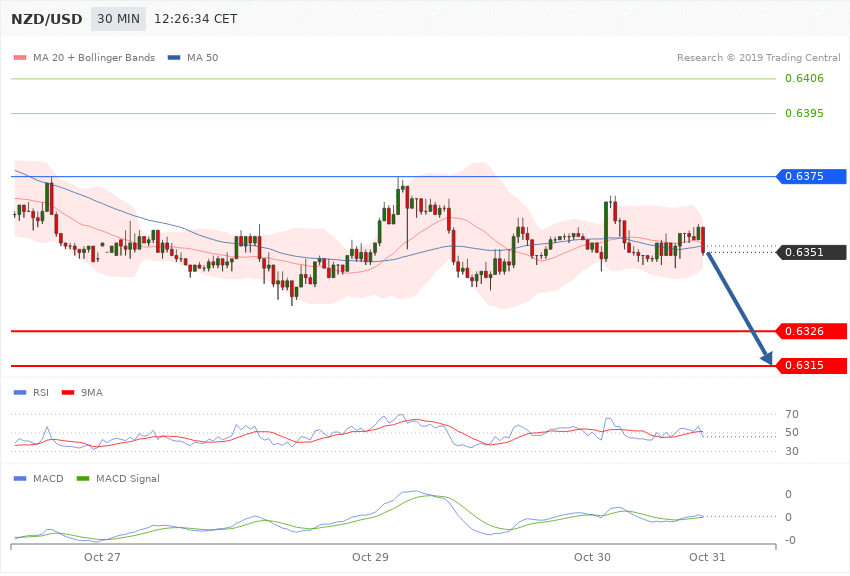Click the RSI legend color swatch

tap(20, 392)
